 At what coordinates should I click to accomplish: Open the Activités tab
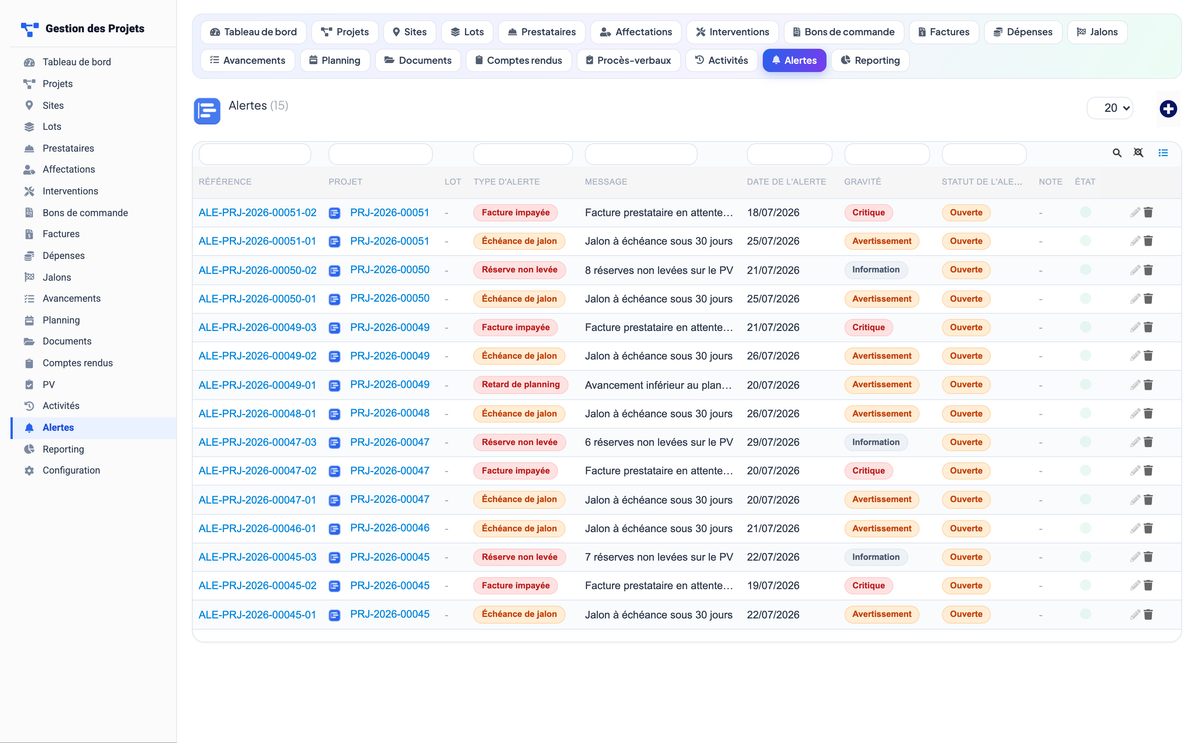[721, 60]
